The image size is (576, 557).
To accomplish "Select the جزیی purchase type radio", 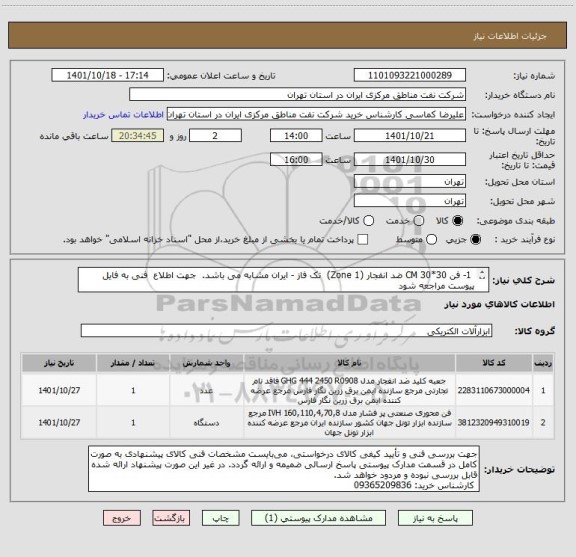I will tap(476, 240).
